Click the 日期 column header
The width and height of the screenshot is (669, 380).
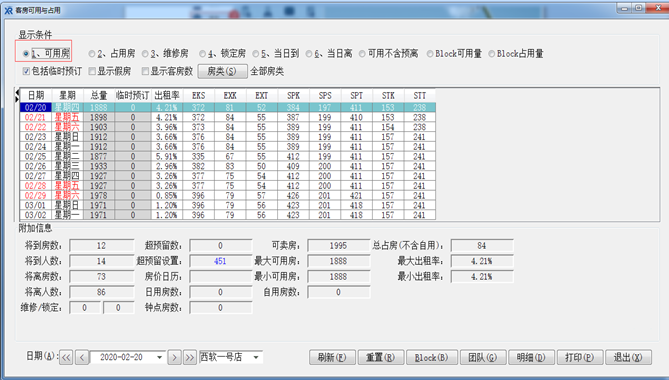pyautogui.click(x=36, y=96)
